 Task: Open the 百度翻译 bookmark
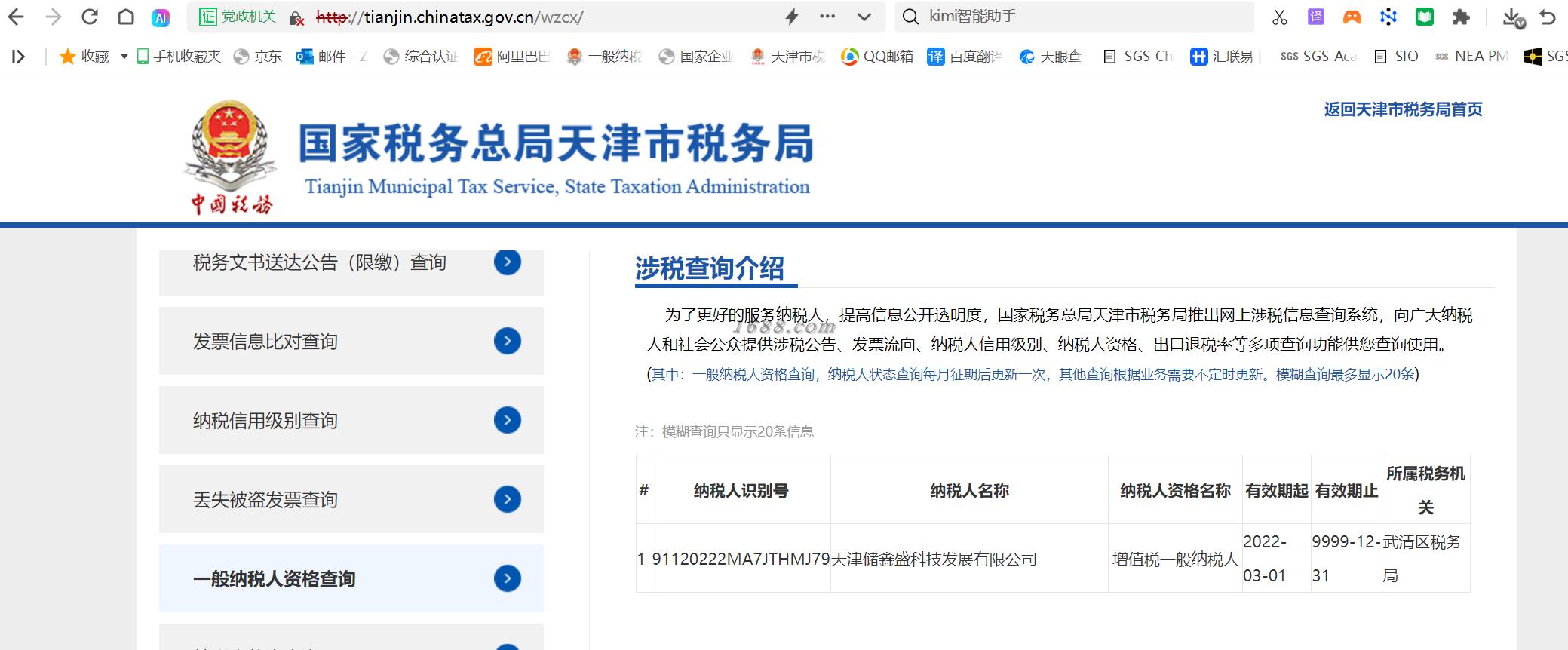point(965,57)
